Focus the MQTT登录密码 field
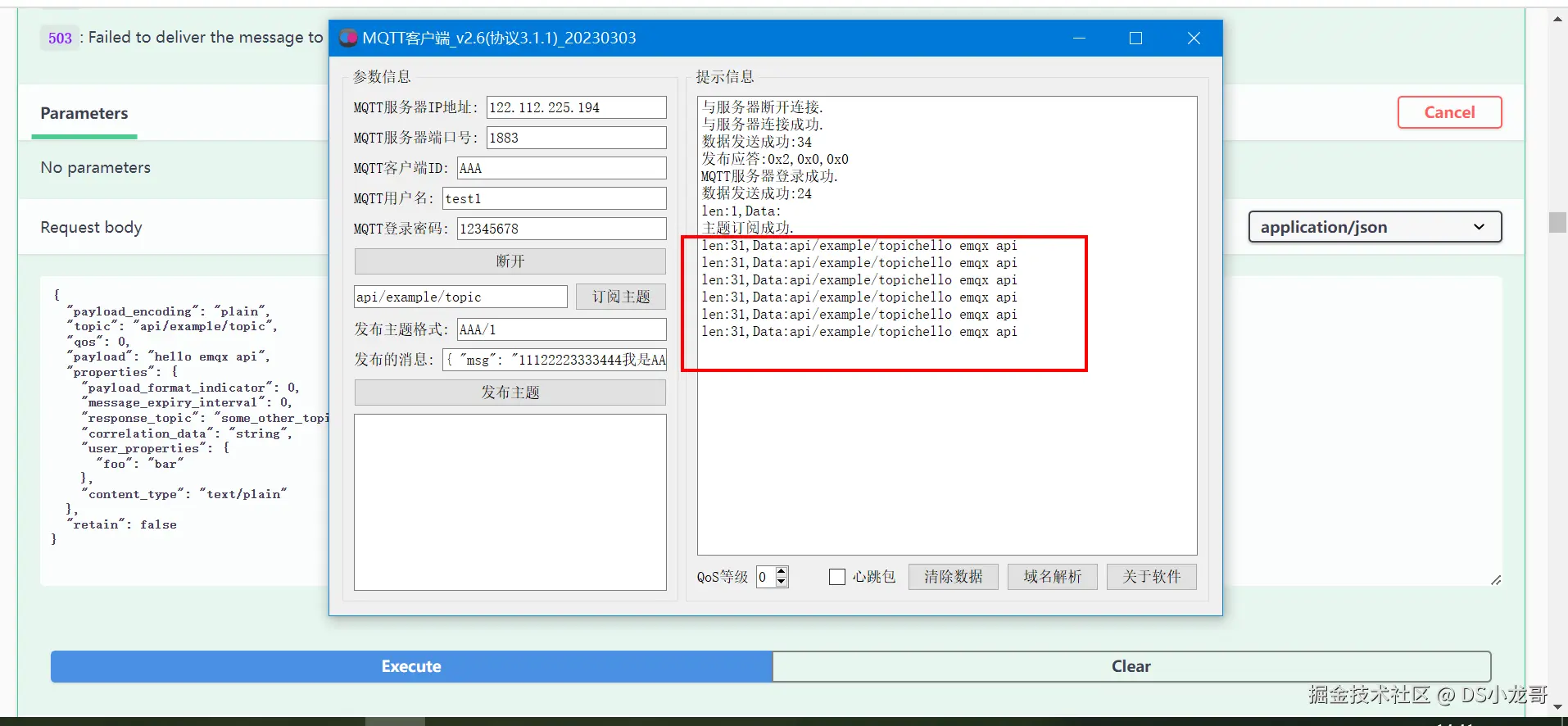1568x726 pixels. [x=562, y=229]
